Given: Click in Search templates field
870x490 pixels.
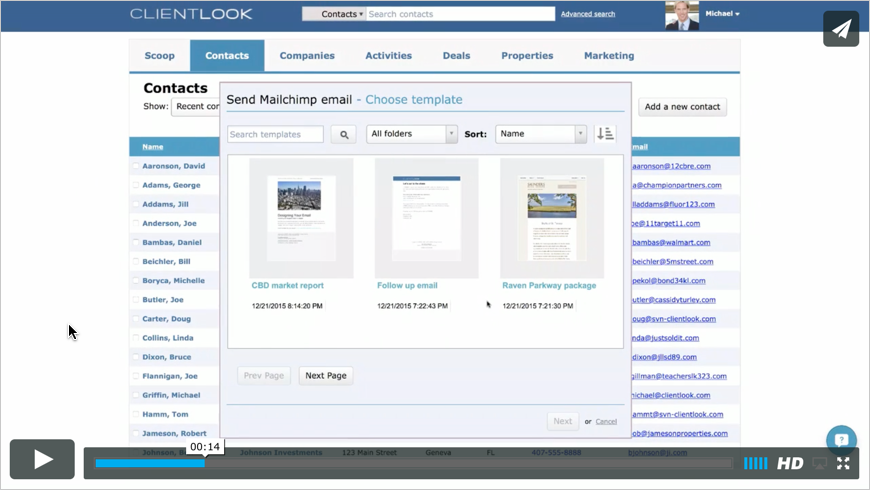Looking at the screenshot, I should [x=275, y=134].
